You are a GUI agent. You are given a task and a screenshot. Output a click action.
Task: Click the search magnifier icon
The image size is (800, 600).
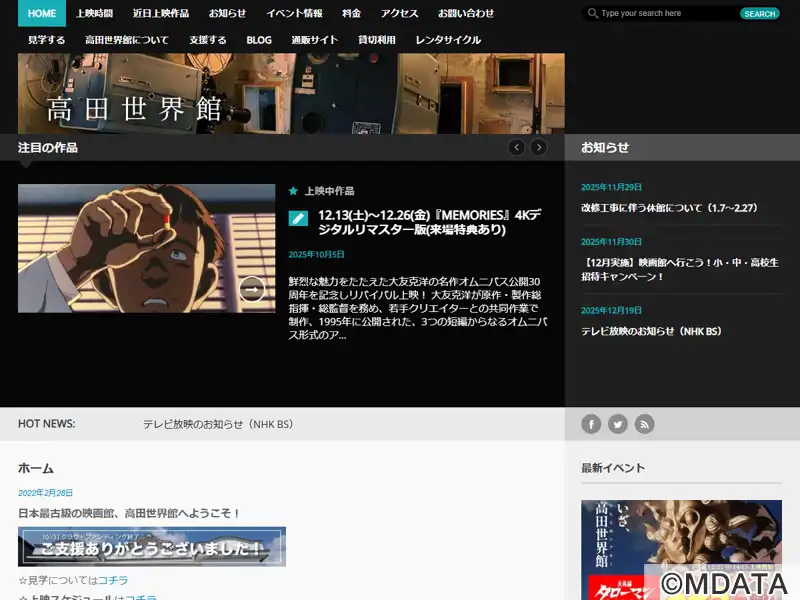[x=592, y=13]
